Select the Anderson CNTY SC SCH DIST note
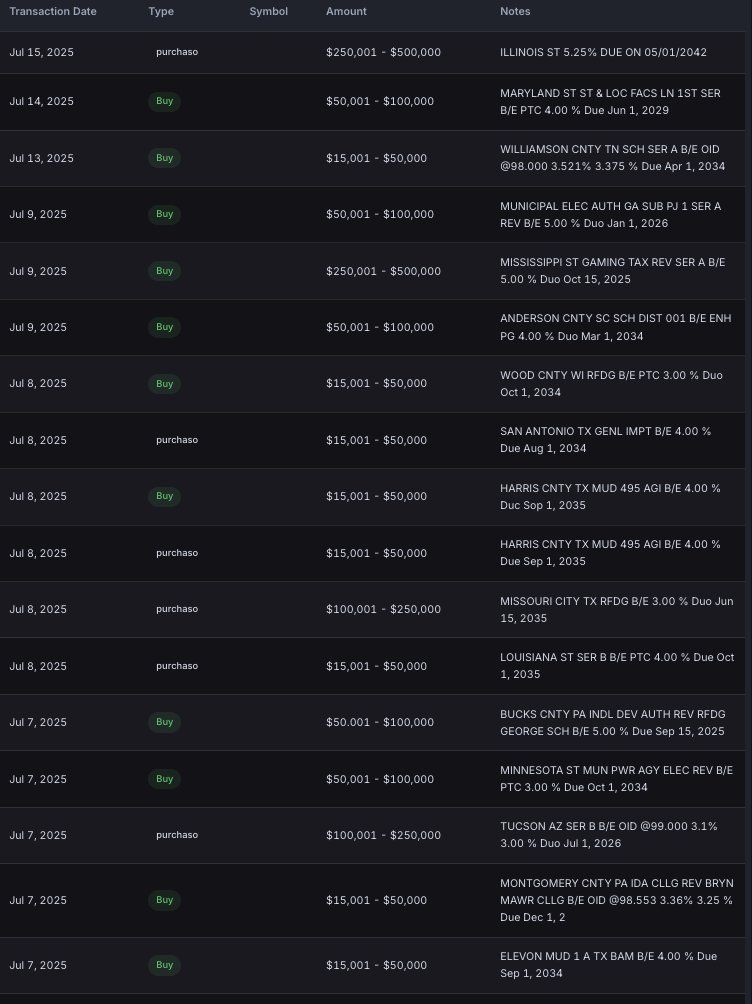The image size is (752, 1004). [610, 327]
